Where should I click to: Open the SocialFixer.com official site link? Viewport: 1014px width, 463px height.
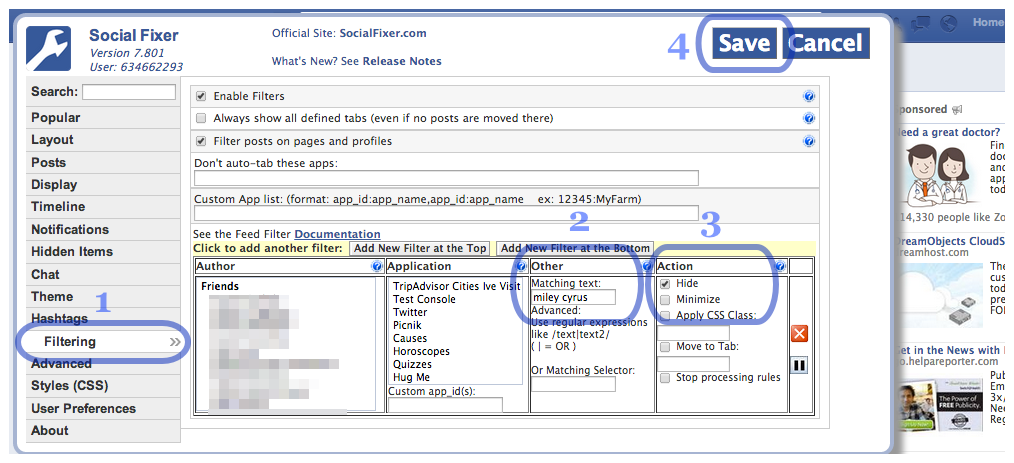[x=383, y=34]
